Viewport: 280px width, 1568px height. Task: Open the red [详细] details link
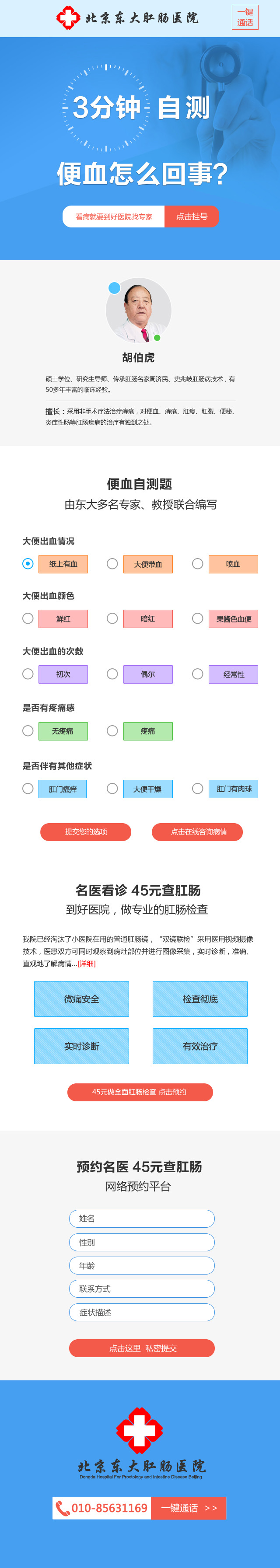tap(87, 964)
